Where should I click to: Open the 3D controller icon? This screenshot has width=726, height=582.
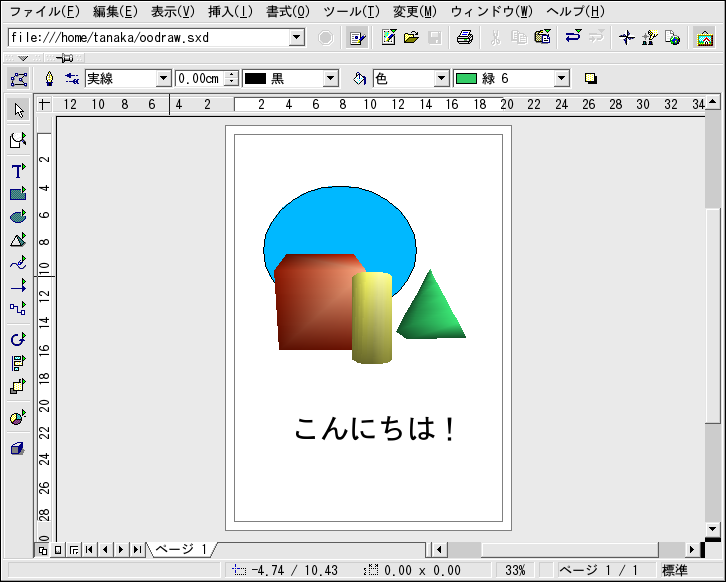click(x=18, y=449)
